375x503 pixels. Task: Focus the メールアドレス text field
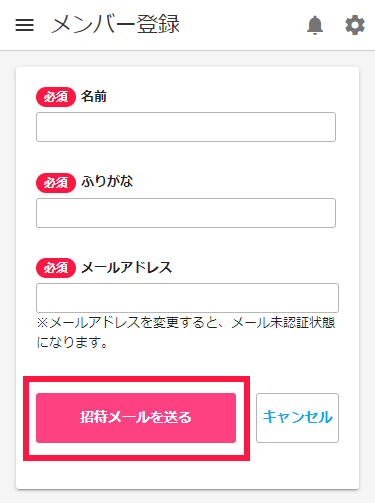187,298
